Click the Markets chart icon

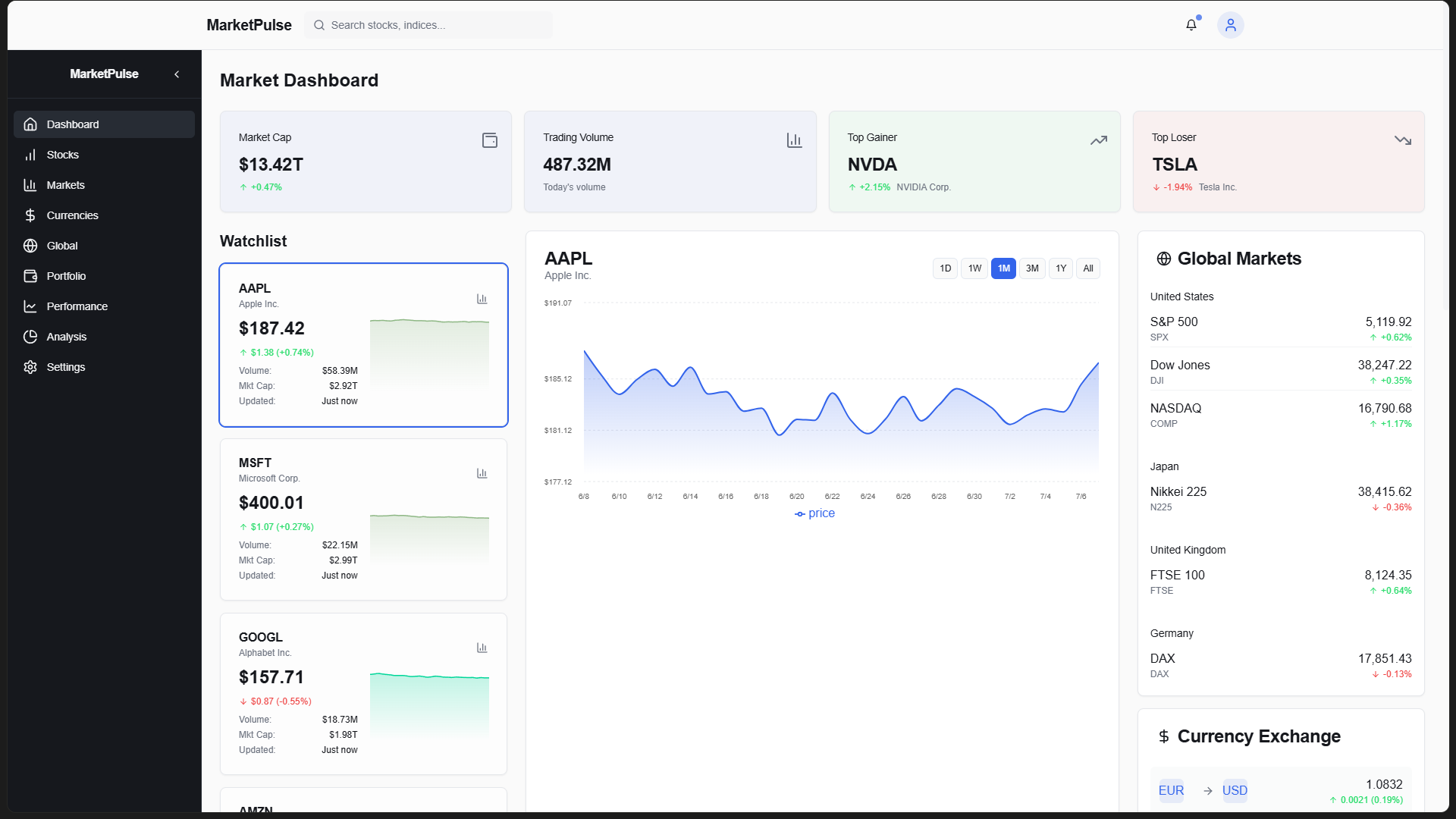30,185
